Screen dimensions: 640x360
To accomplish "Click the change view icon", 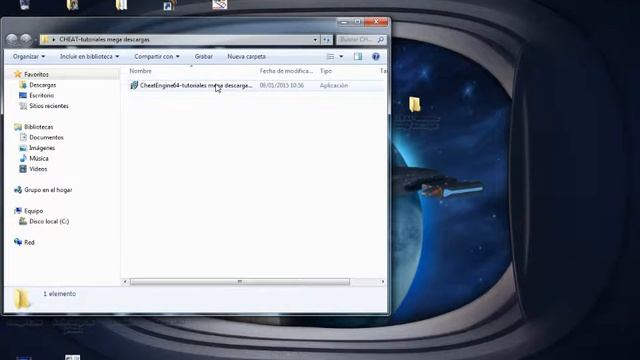I will tap(331, 56).
